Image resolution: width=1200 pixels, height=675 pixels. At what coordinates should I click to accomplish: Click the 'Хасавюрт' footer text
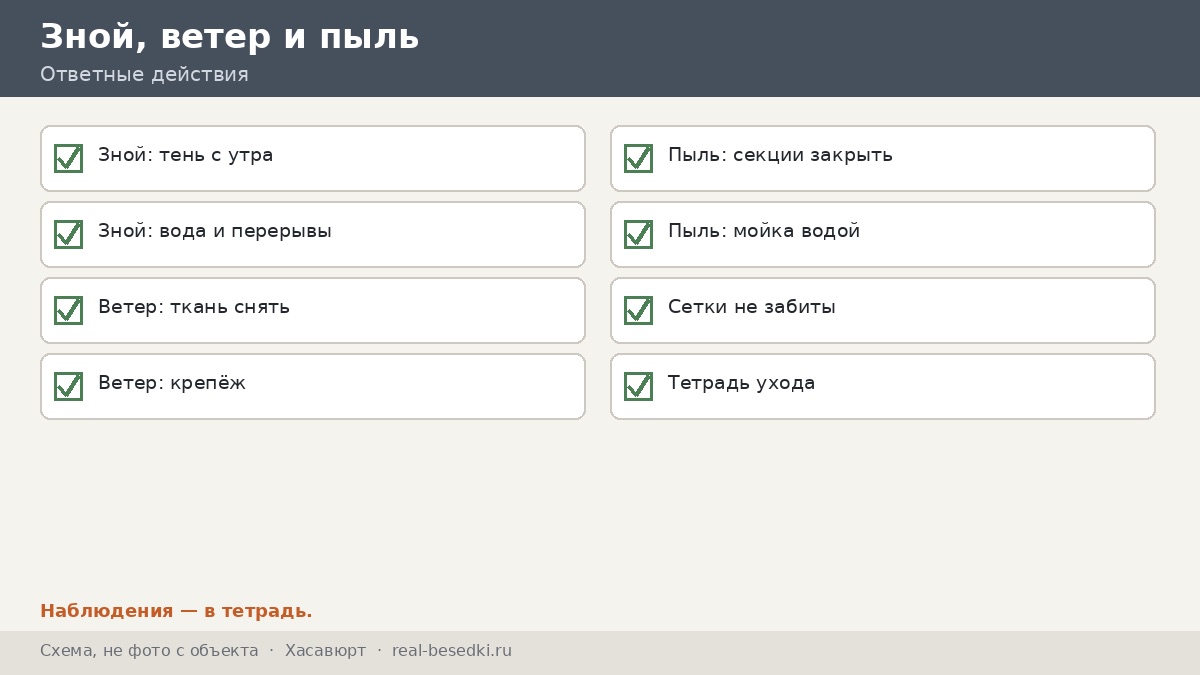325,651
